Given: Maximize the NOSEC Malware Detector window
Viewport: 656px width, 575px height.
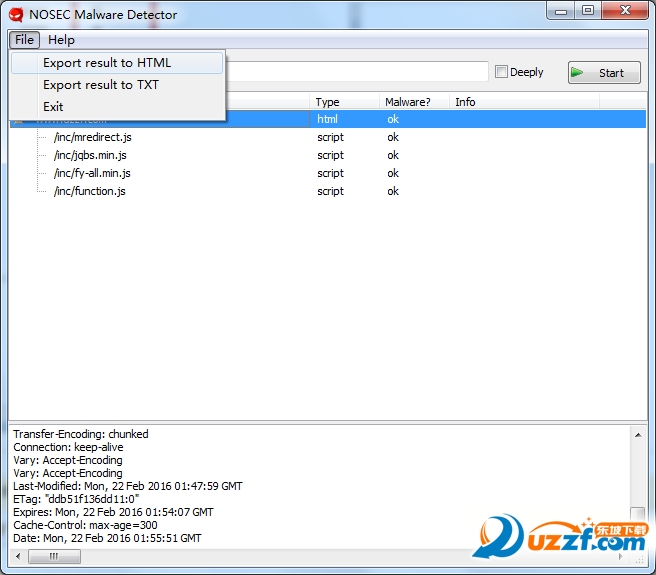Looking at the screenshot, I should 588,10.
